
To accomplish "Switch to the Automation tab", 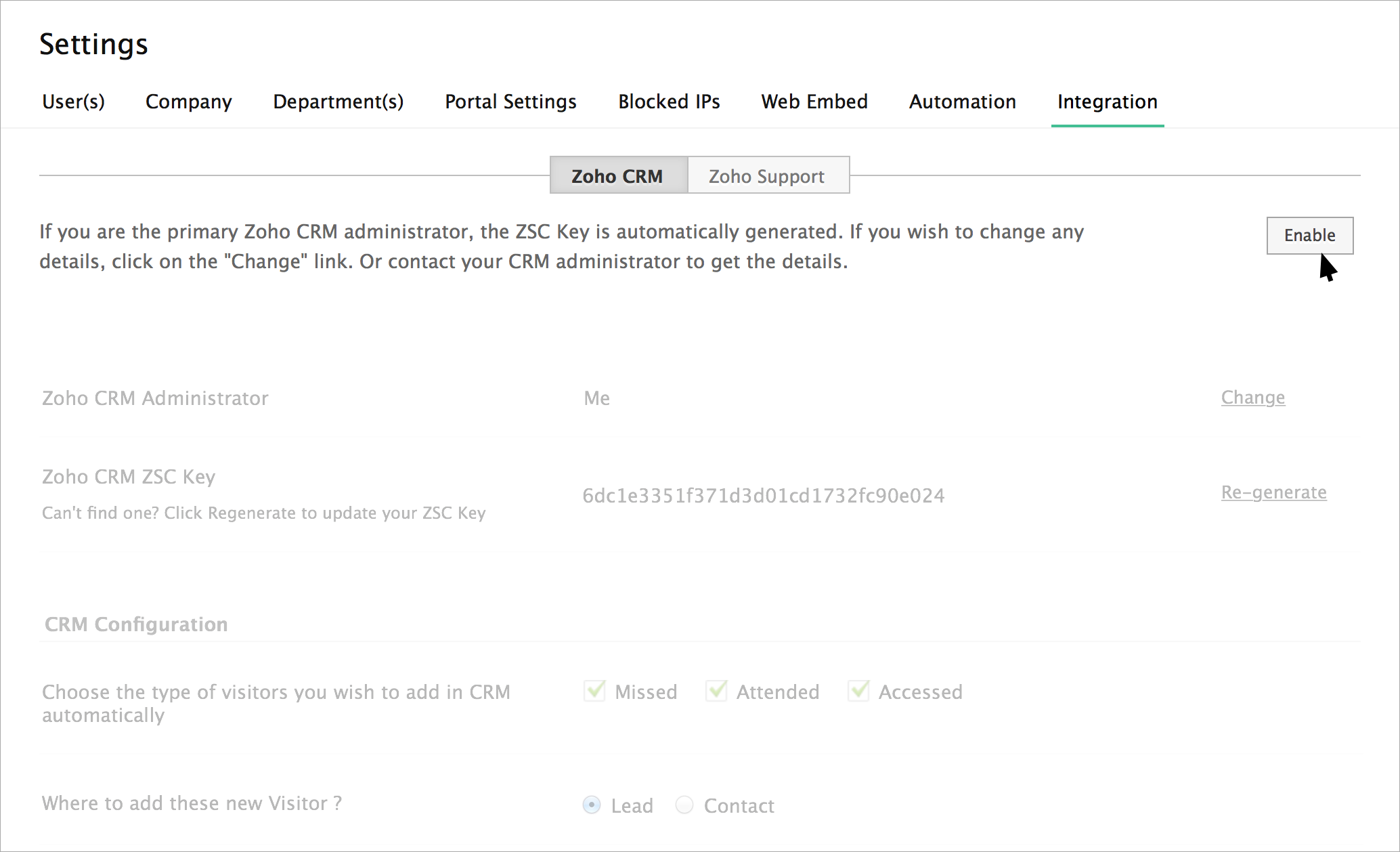I will pyautogui.click(x=962, y=102).
